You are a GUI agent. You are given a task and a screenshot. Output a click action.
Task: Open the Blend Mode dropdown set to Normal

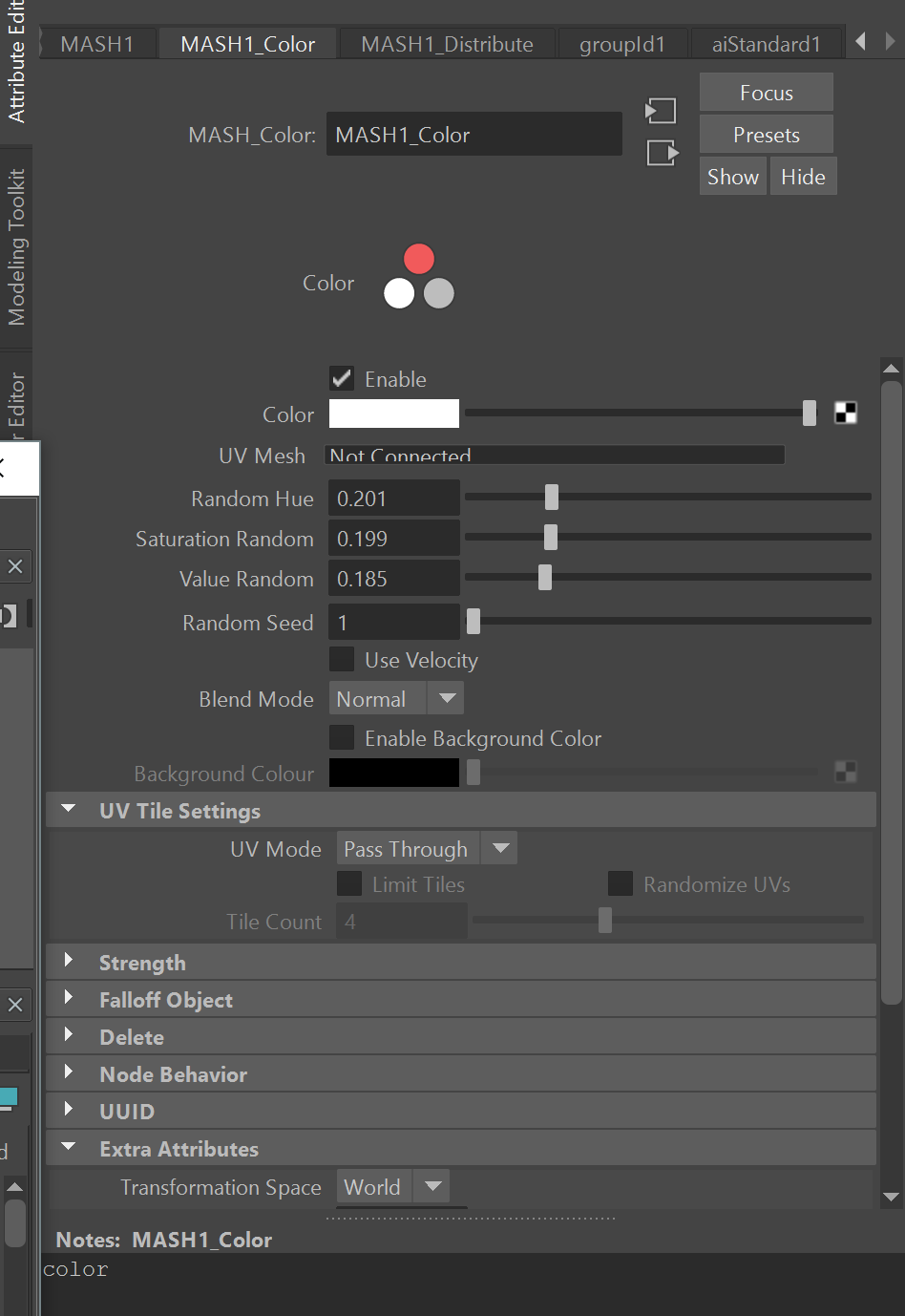(395, 698)
